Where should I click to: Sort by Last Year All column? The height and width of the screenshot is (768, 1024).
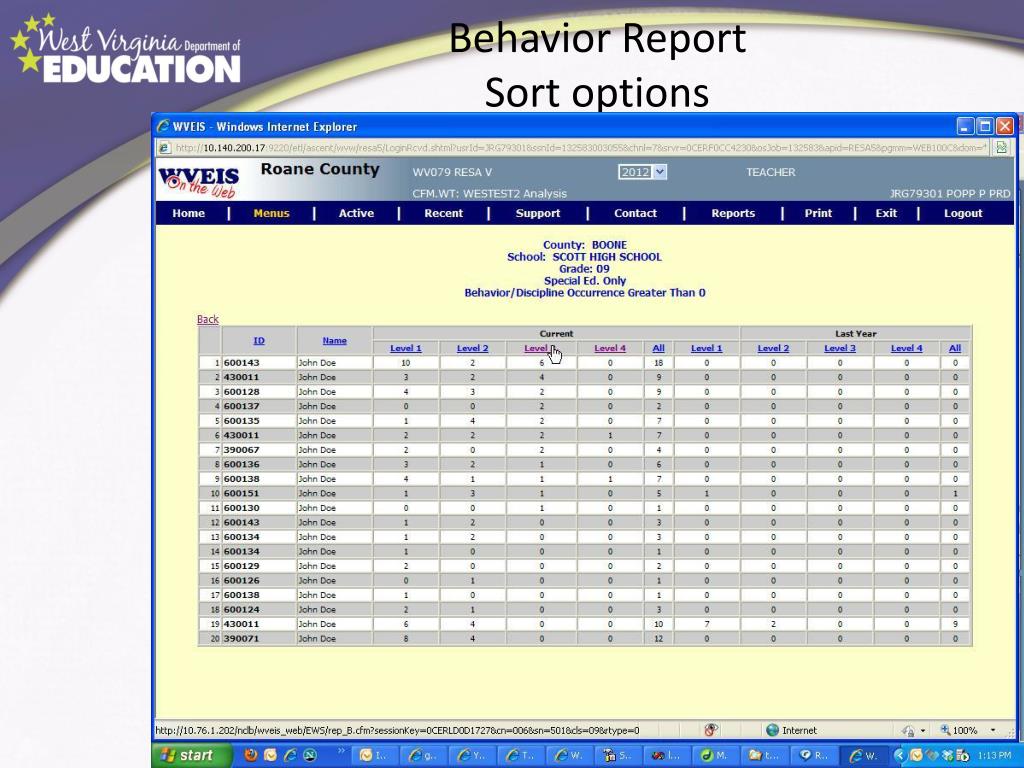pos(955,349)
